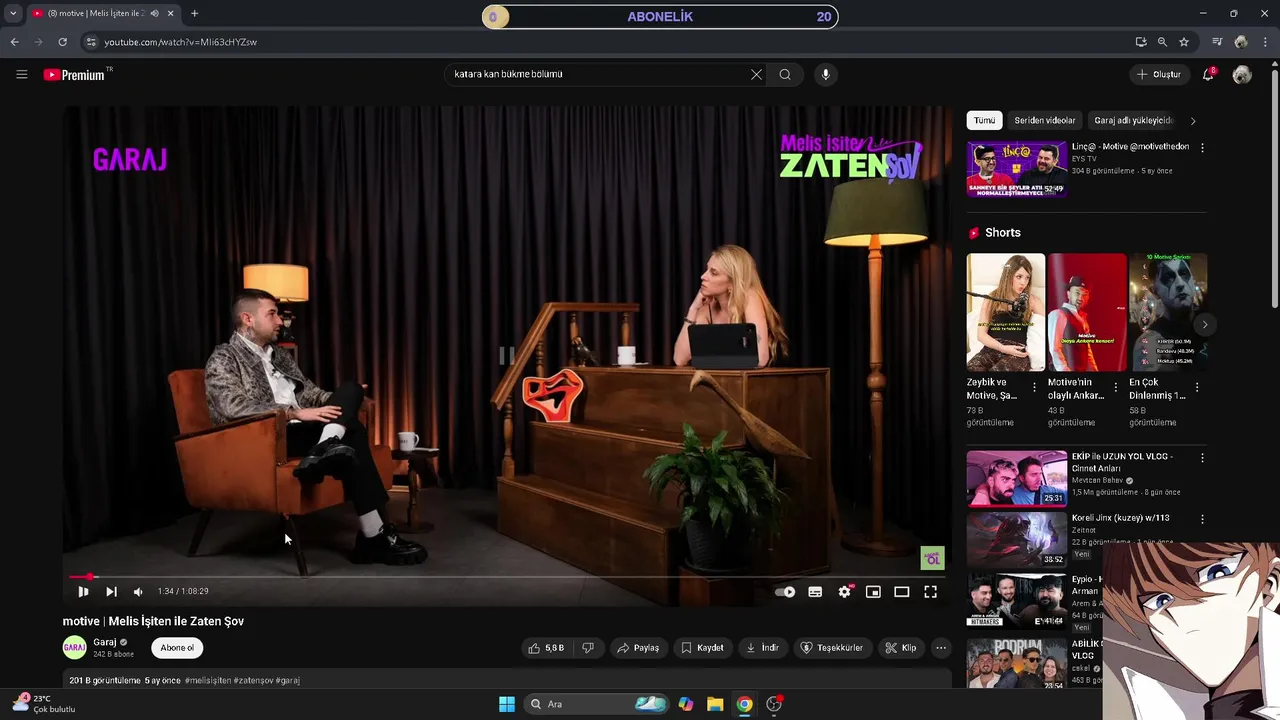Toggle theater mode

902,592
